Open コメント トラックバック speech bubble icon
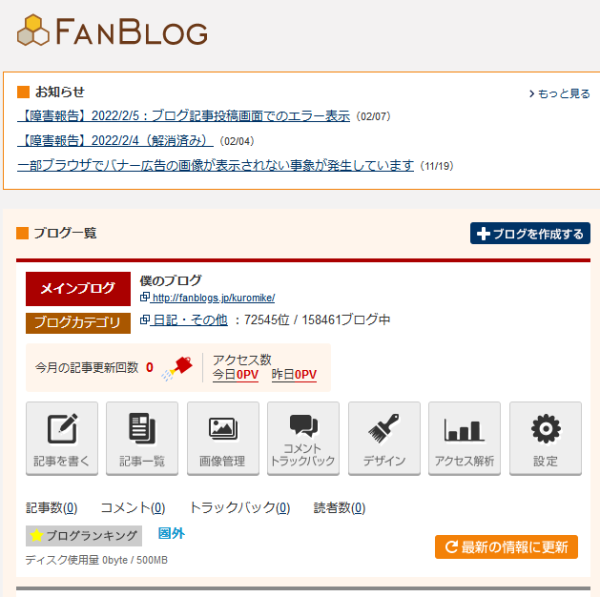600x597 pixels. [x=303, y=439]
